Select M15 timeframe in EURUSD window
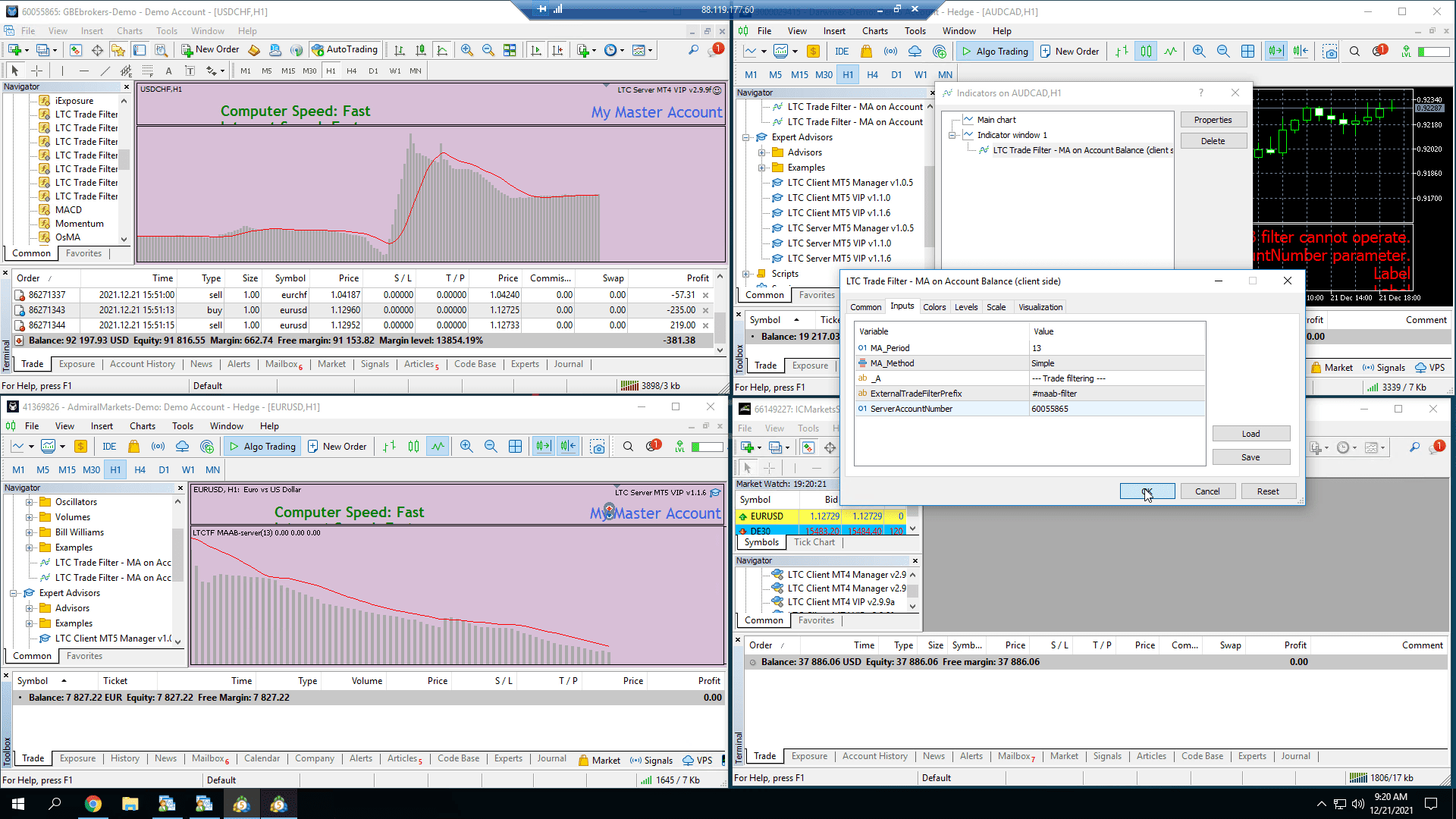Viewport: 1456px width, 819px height. 67,470
